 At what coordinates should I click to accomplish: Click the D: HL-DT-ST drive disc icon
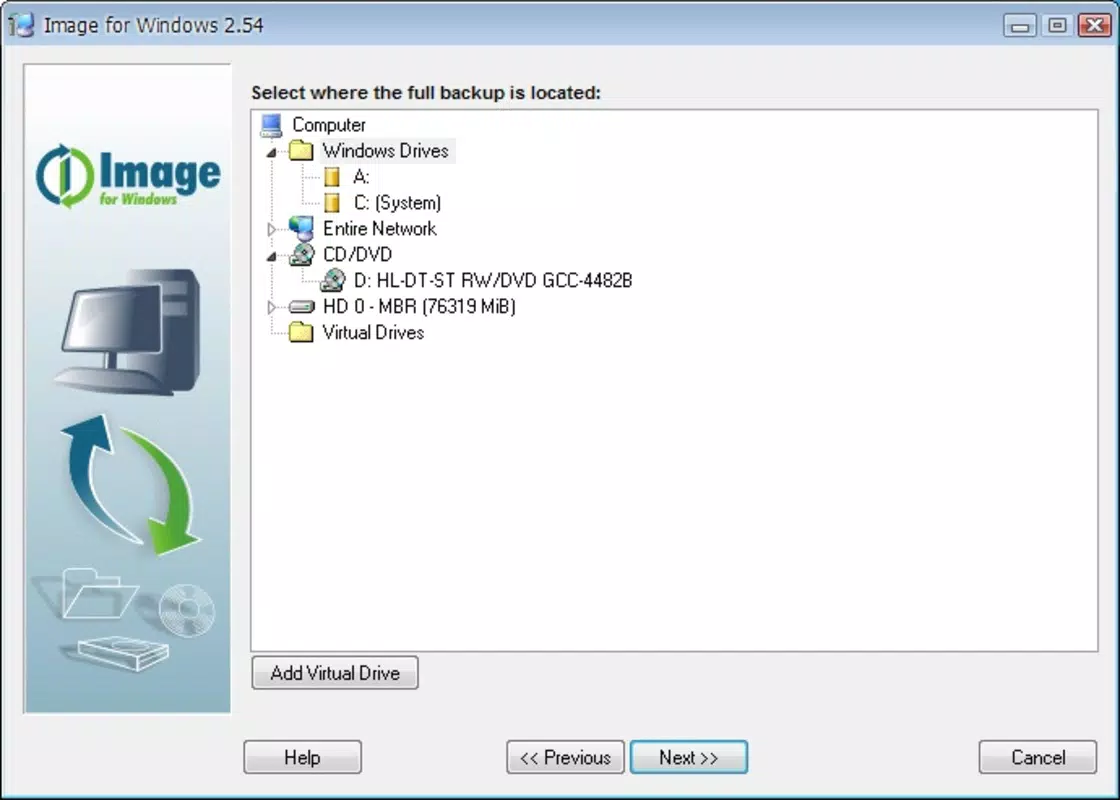point(332,281)
